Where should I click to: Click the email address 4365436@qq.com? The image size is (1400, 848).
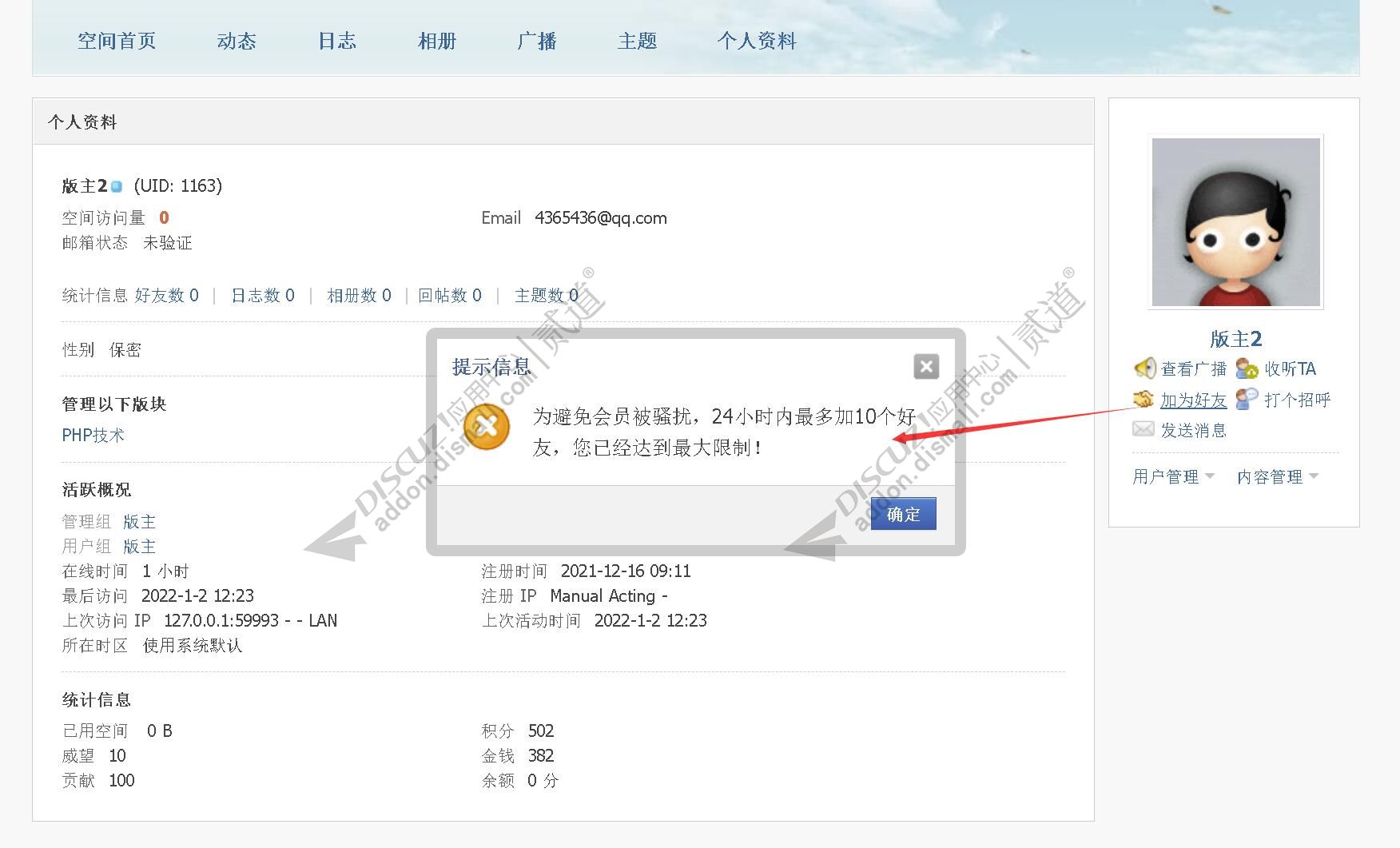[x=601, y=218]
